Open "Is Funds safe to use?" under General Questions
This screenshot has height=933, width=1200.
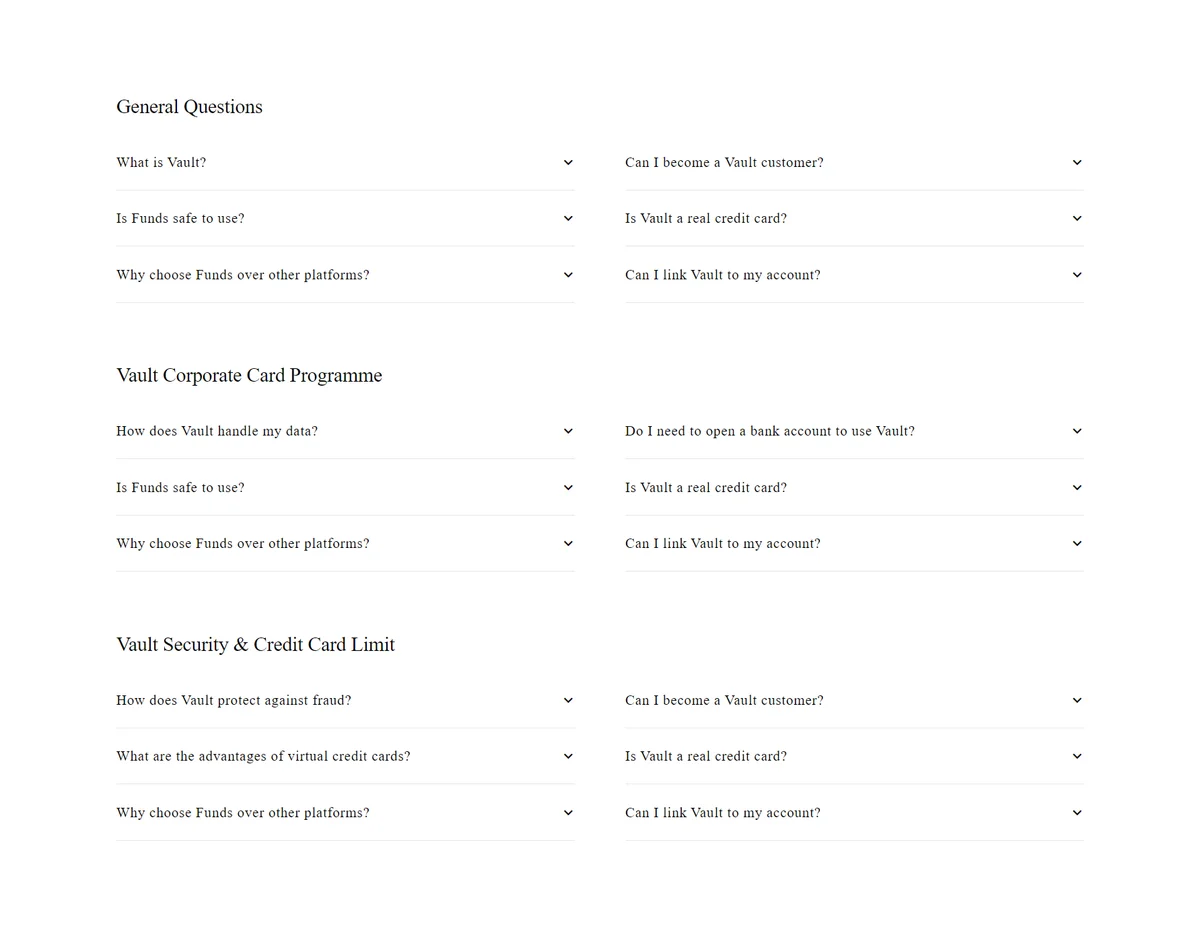[x=345, y=218]
